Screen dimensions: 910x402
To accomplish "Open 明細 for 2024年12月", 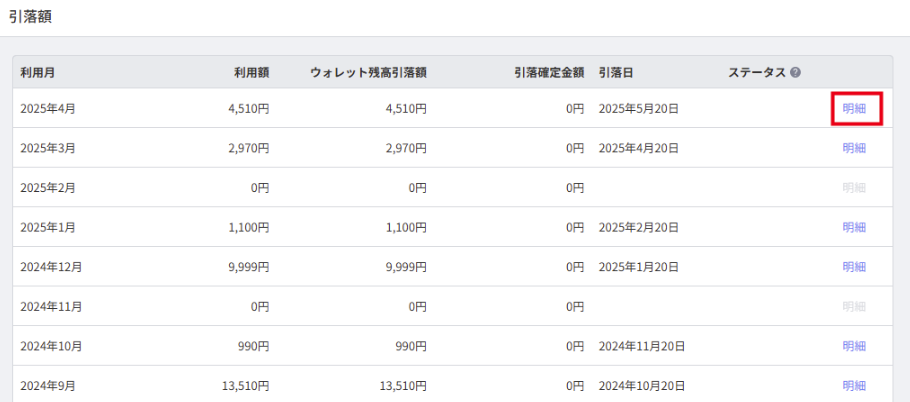I will [x=854, y=267].
